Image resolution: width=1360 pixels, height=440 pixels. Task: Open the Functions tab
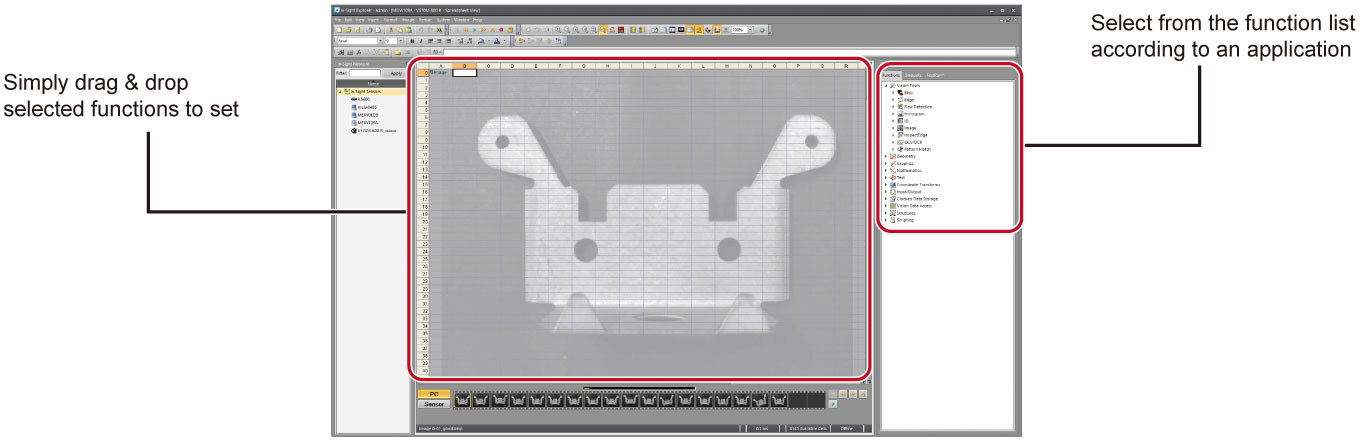pos(891,75)
